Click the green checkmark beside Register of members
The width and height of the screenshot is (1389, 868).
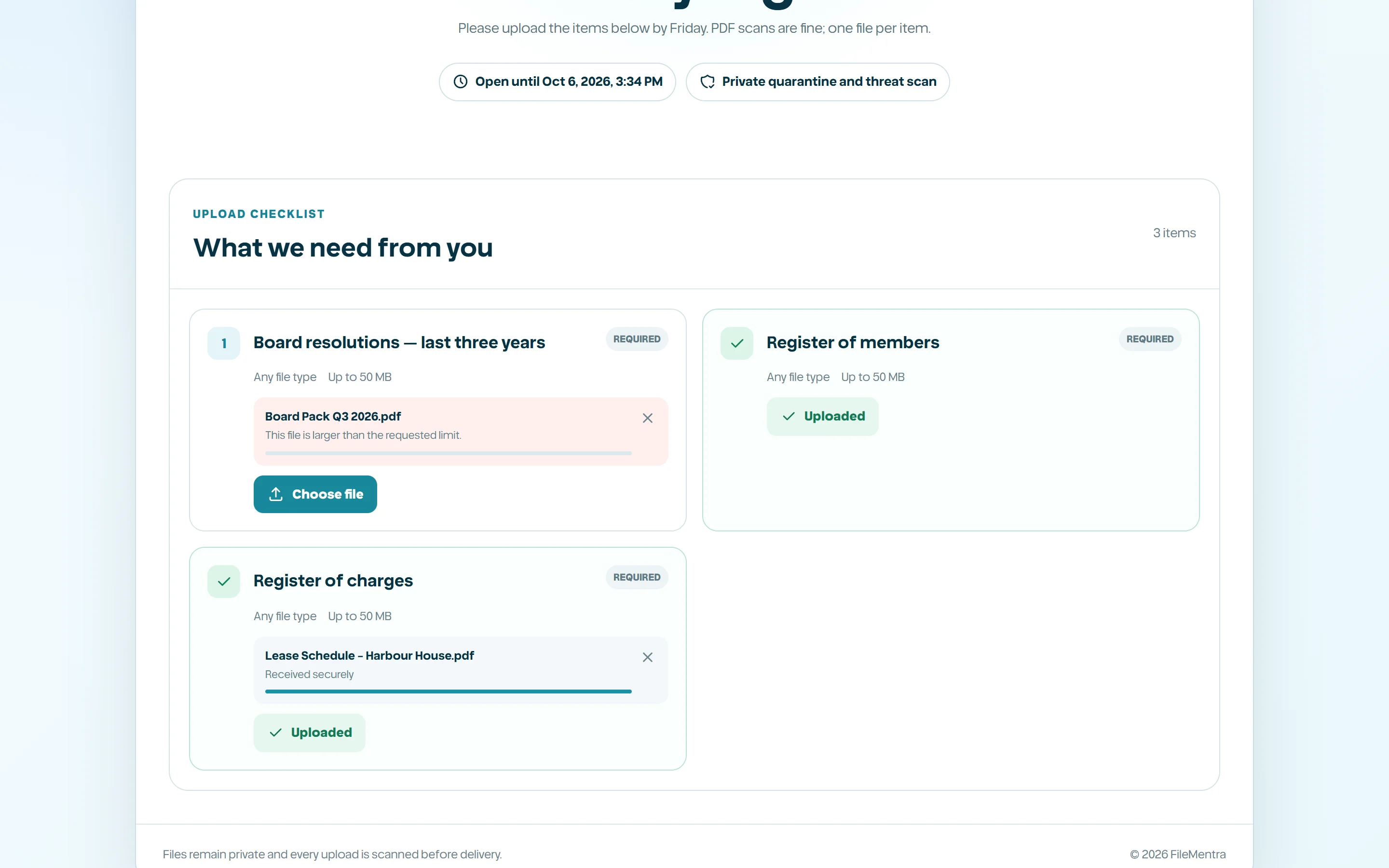coord(737,343)
